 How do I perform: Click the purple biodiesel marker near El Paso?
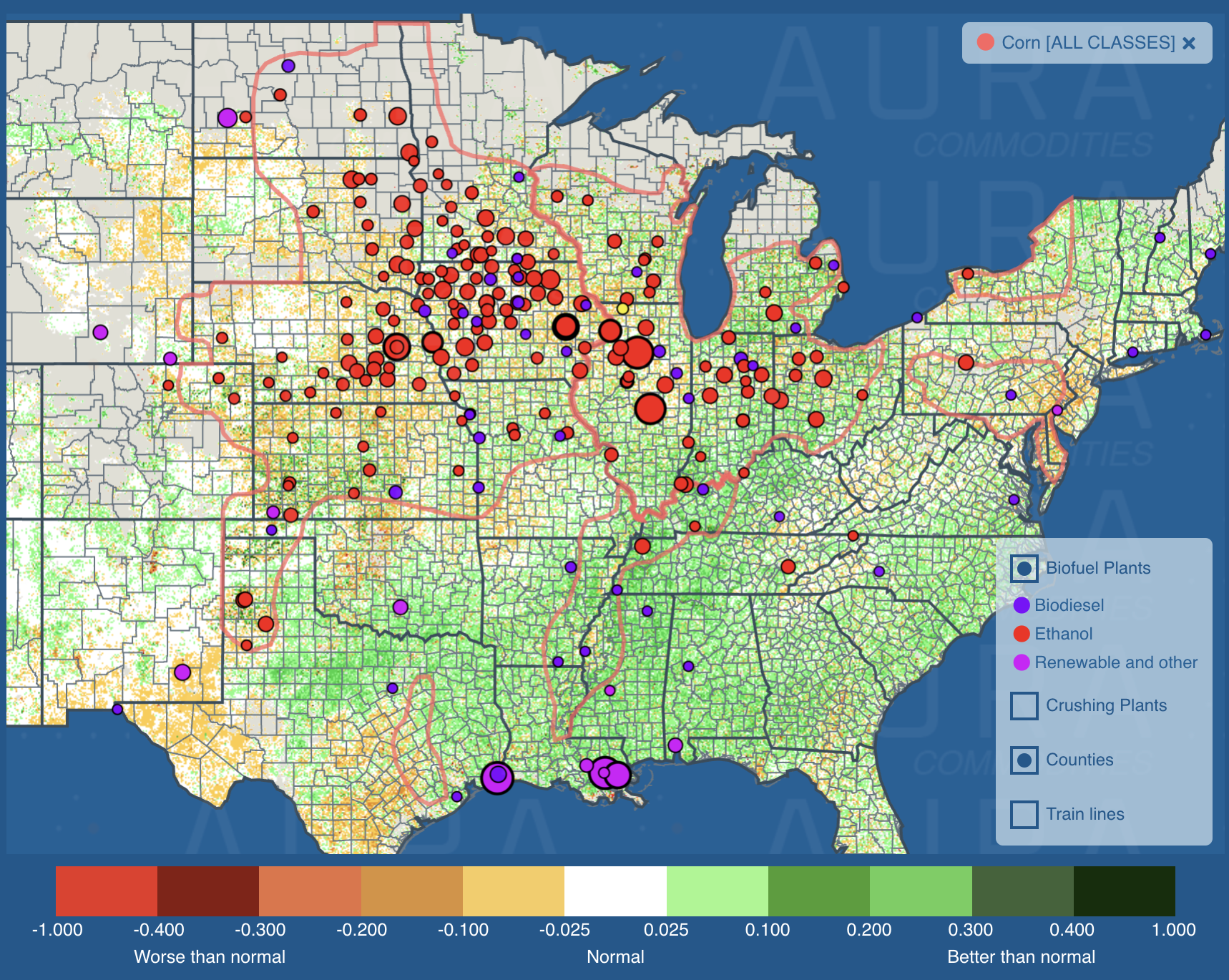117,710
